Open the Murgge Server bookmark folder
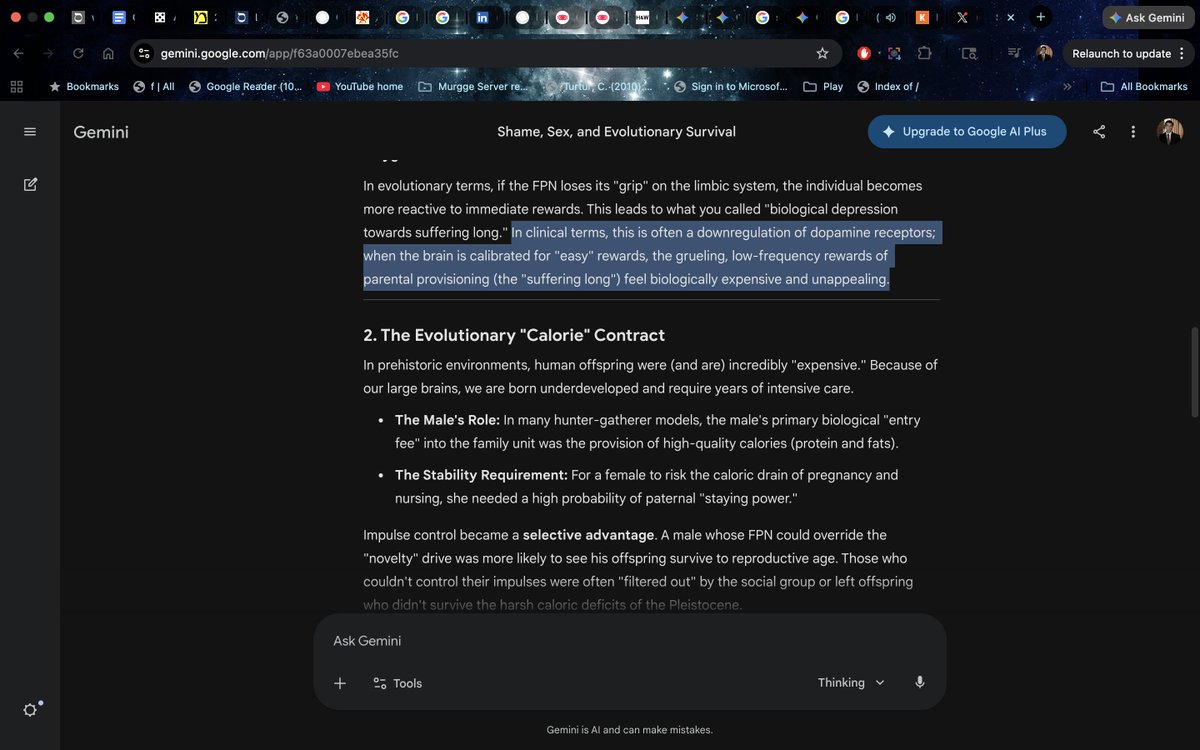 pos(473,87)
